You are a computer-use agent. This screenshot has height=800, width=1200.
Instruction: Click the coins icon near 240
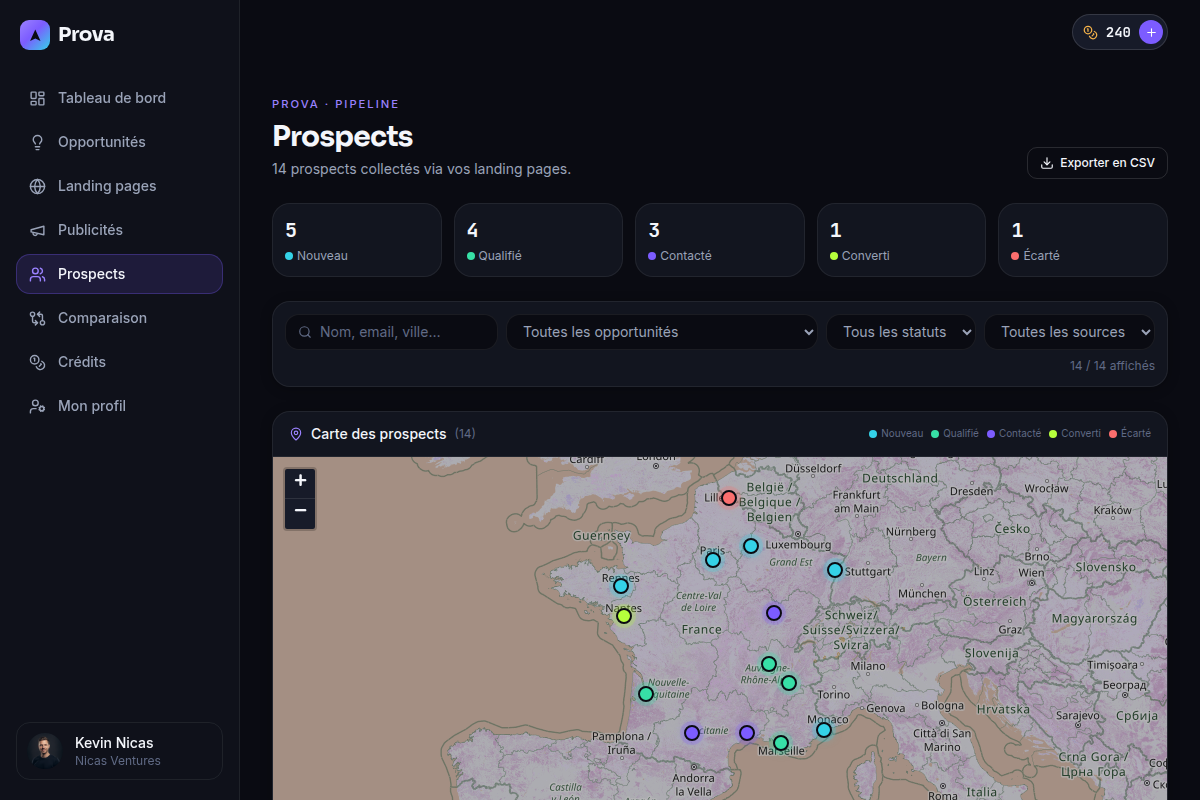pyautogui.click(x=1091, y=32)
